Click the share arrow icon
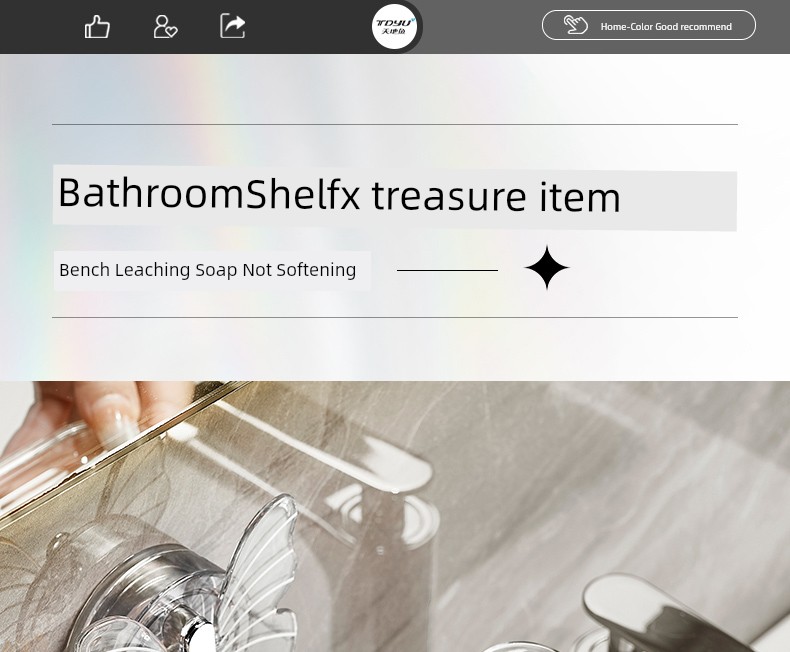The height and width of the screenshot is (652, 790). [x=233, y=26]
